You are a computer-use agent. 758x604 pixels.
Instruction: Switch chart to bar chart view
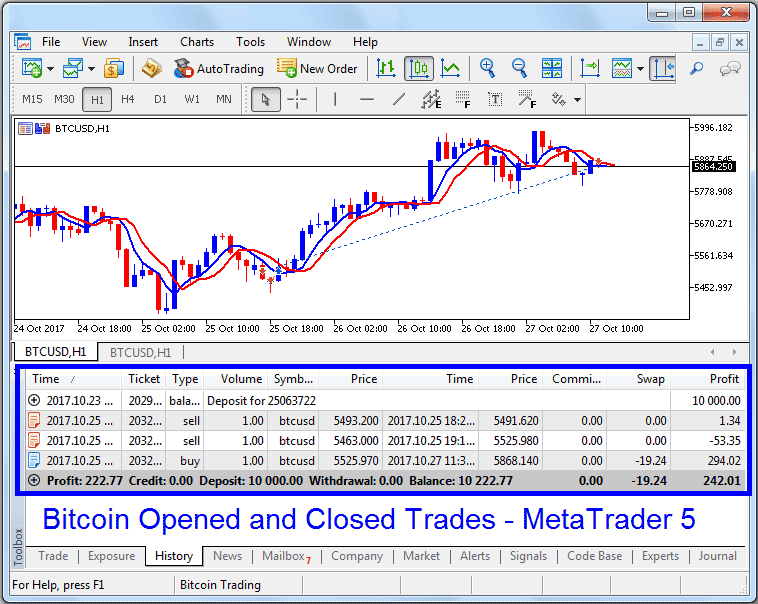(x=386, y=69)
